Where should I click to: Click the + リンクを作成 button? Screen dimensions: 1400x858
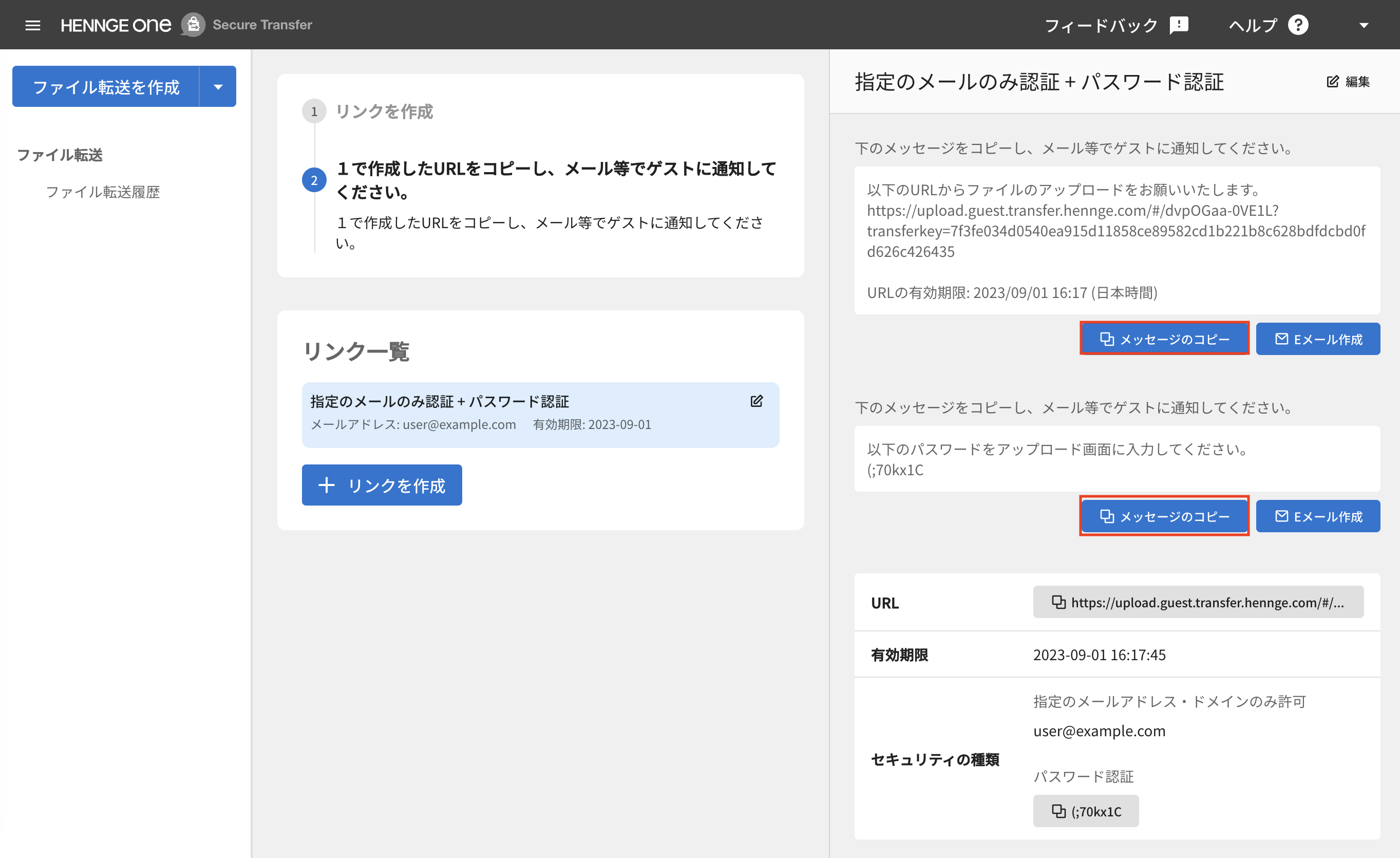tap(382, 485)
